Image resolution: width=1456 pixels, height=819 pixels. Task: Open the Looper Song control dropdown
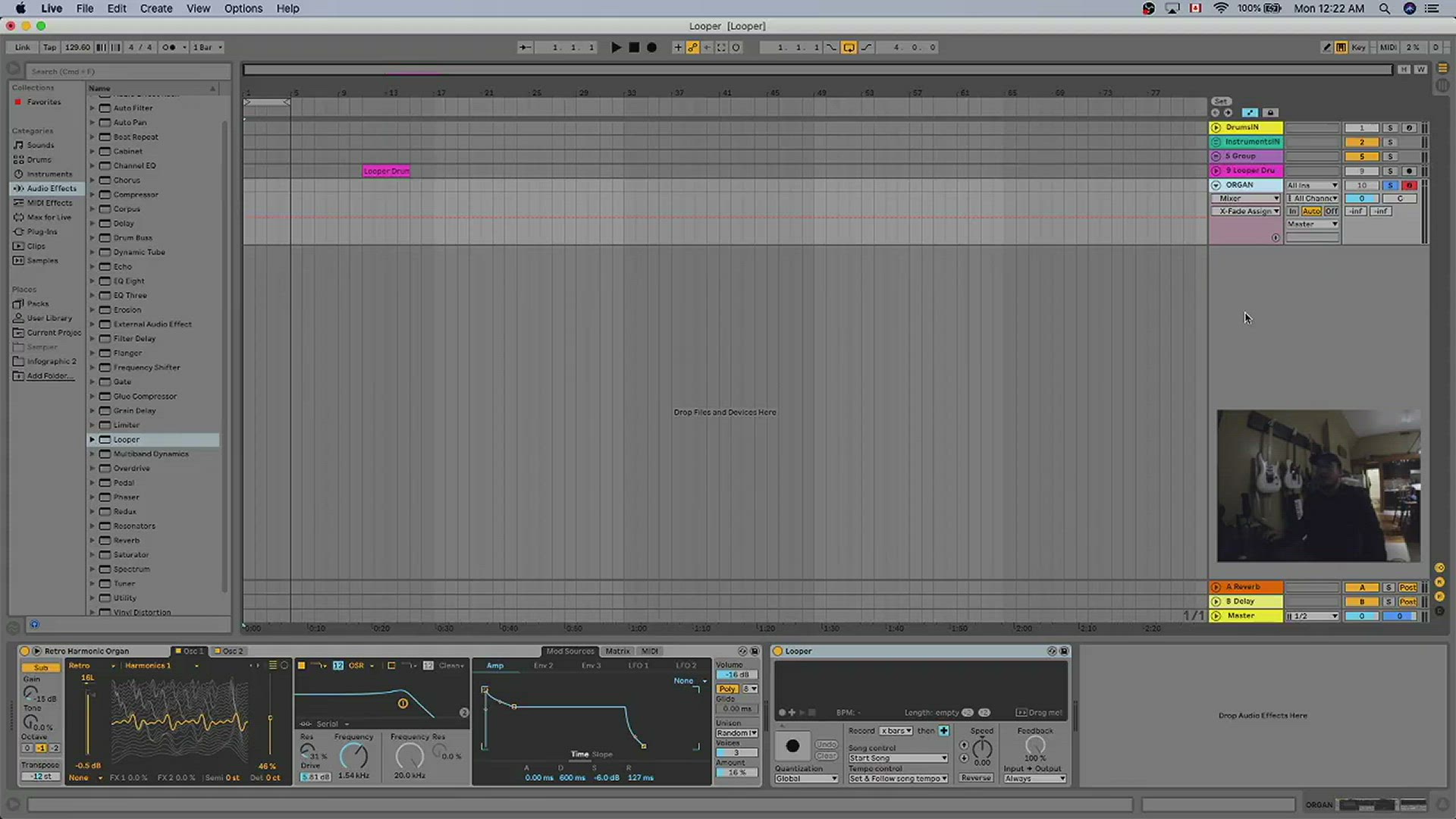click(x=898, y=758)
